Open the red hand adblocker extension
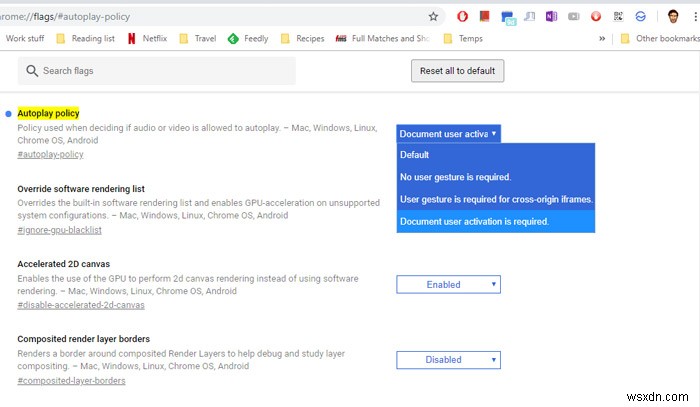The width and height of the screenshot is (700, 407). tap(462, 17)
